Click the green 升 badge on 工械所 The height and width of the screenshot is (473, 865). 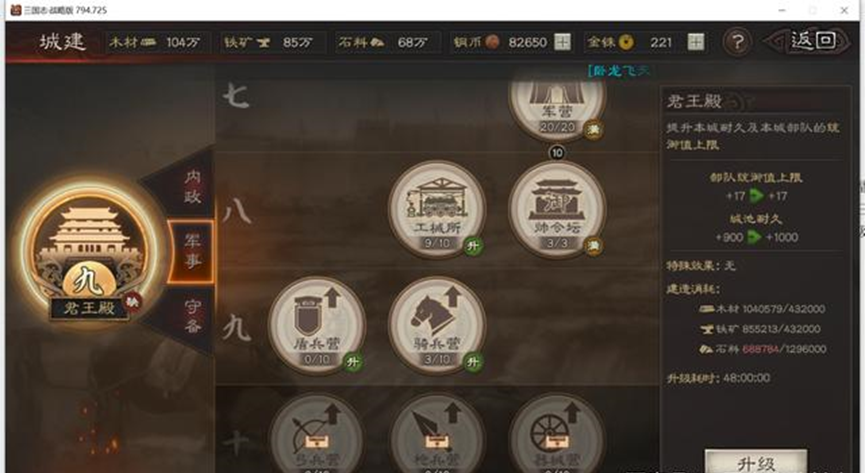[473, 246]
